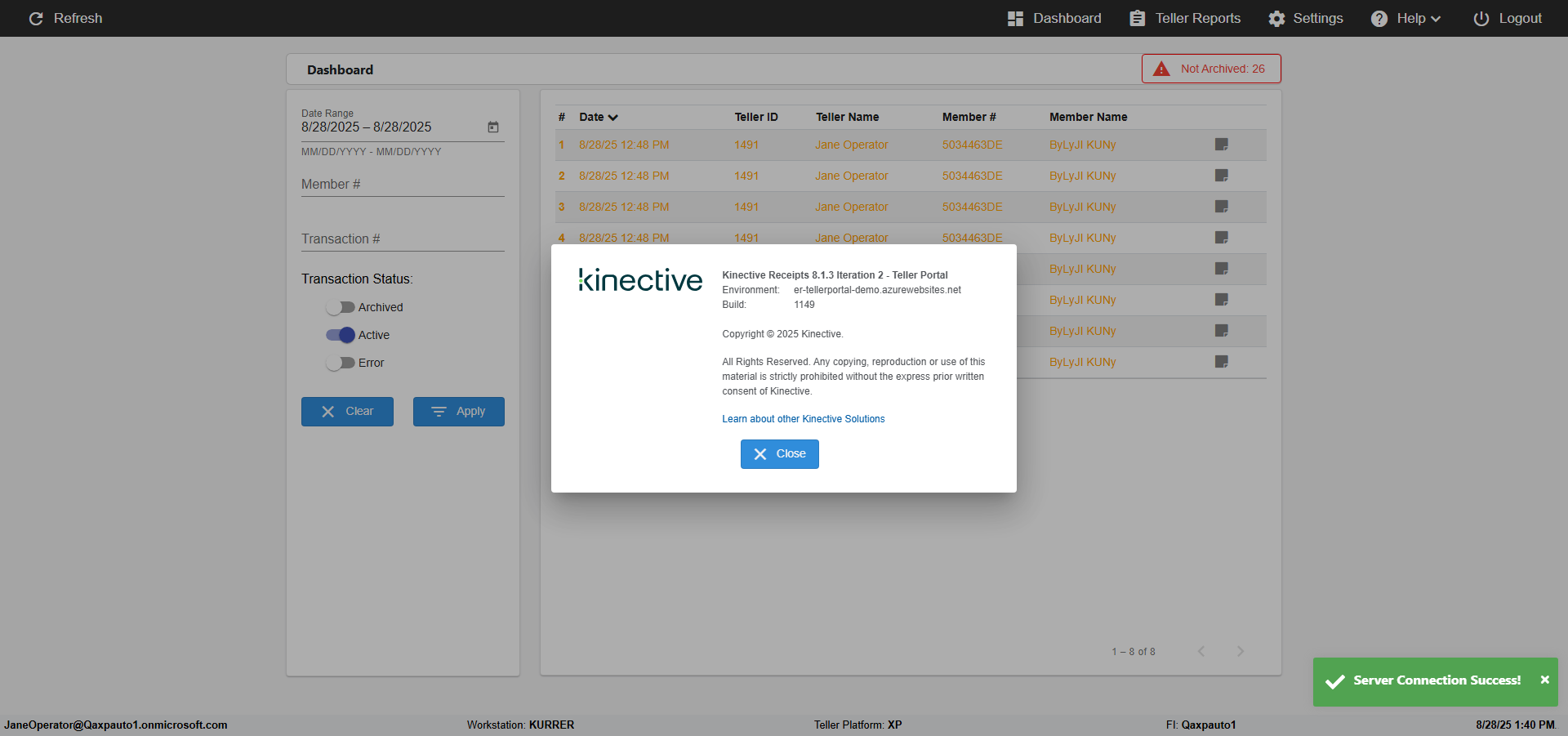Image resolution: width=1568 pixels, height=736 pixels.
Task: Apply the transaction filters
Action: pos(459,412)
